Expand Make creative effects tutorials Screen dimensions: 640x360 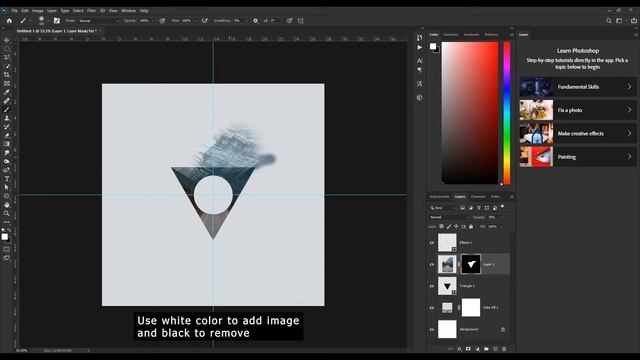tap(629, 133)
